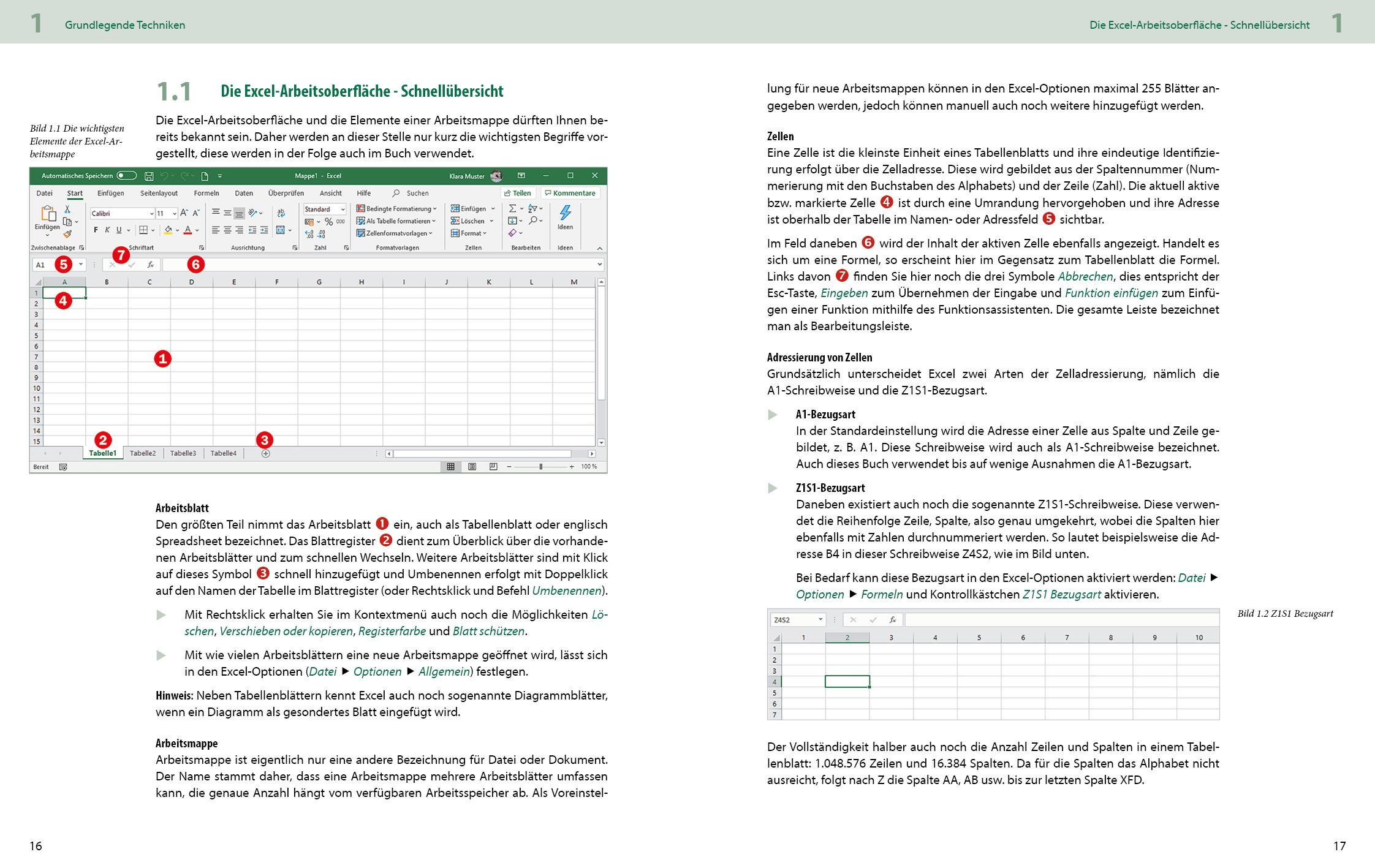
Task: Toggle bold formatting with F button
Action: click(x=92, y=232)
